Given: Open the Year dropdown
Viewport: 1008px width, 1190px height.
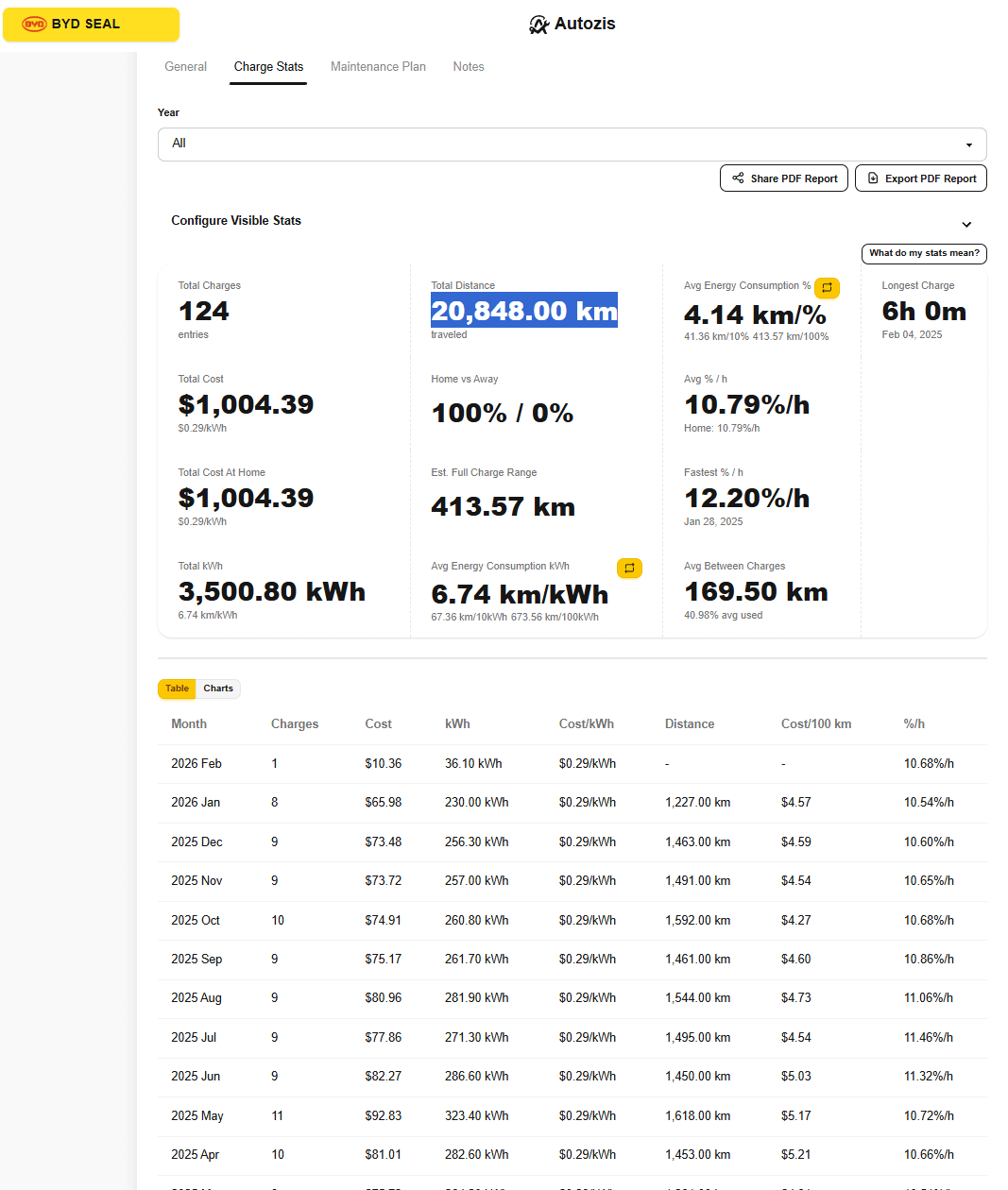Looking at the screenshot, I should pos(572,144).
